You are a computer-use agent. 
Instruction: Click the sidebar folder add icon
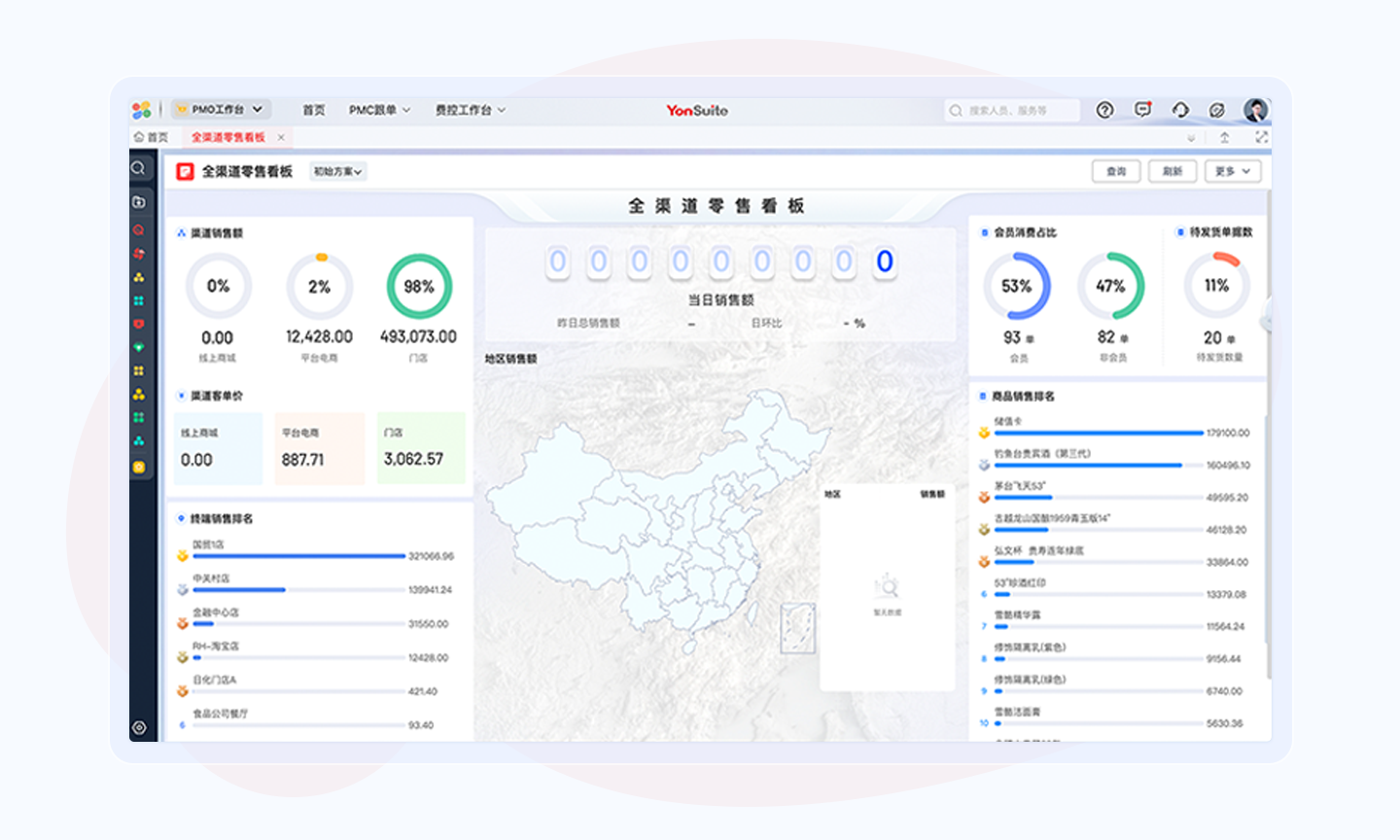pyautogui.click(x=139, y=202)
